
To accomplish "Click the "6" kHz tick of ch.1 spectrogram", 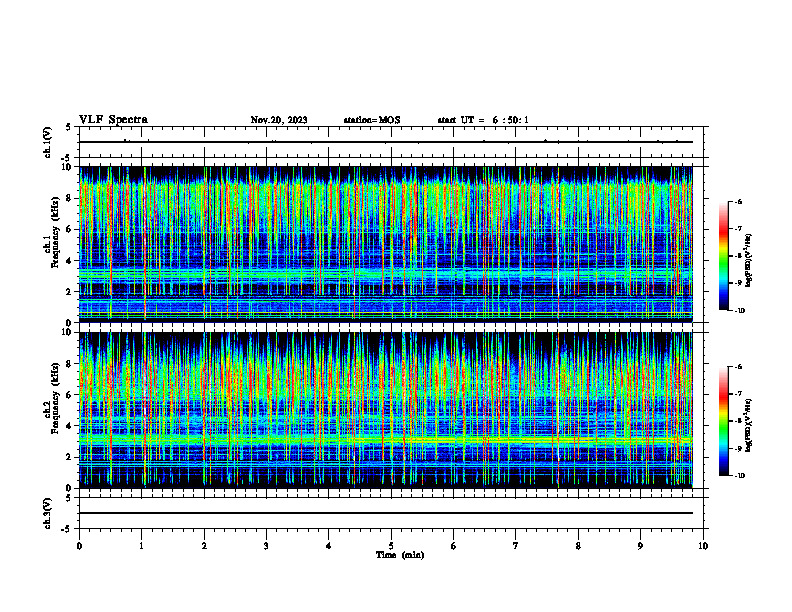I will point(71,229).
